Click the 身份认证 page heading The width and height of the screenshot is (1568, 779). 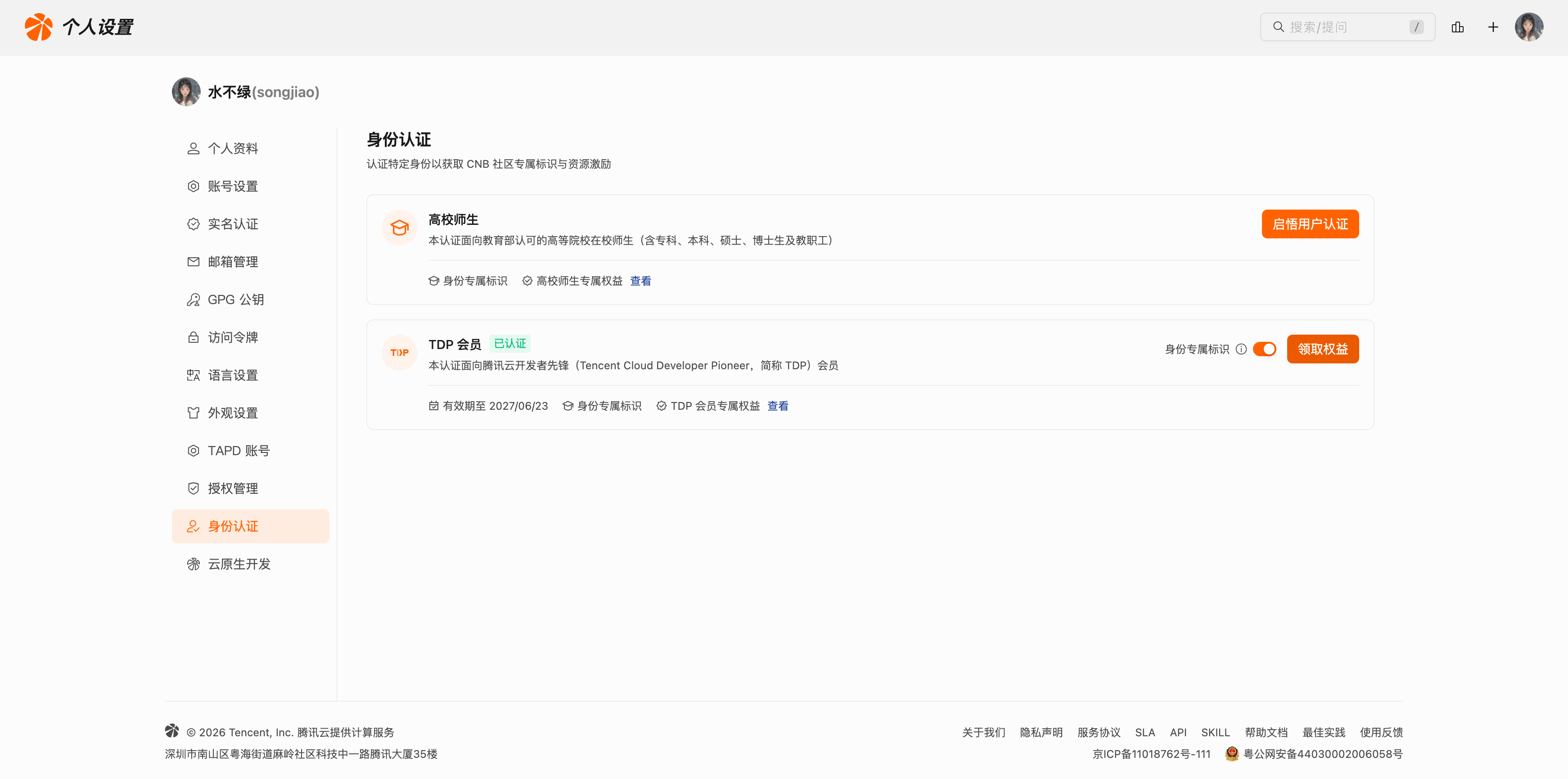pos(399,139)
